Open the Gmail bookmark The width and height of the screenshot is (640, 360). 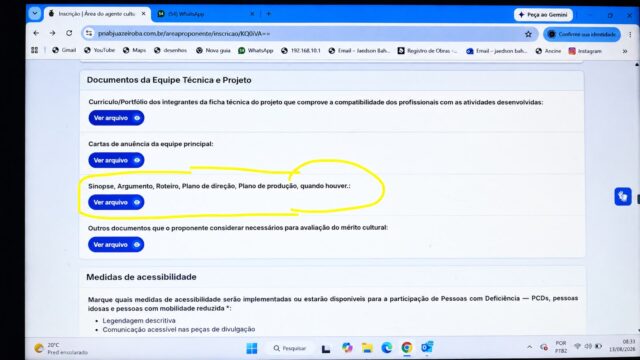64,50
